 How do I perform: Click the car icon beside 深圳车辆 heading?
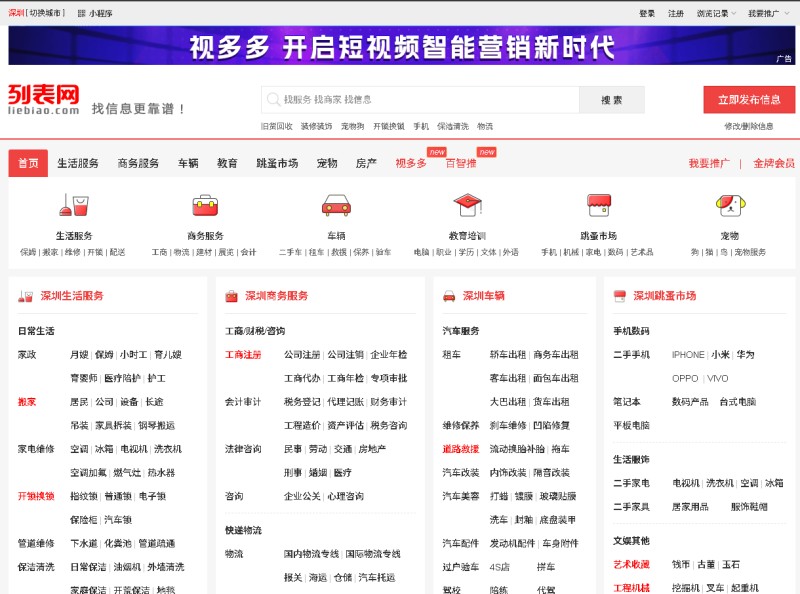pyautogui.click(x=449, y=296)
